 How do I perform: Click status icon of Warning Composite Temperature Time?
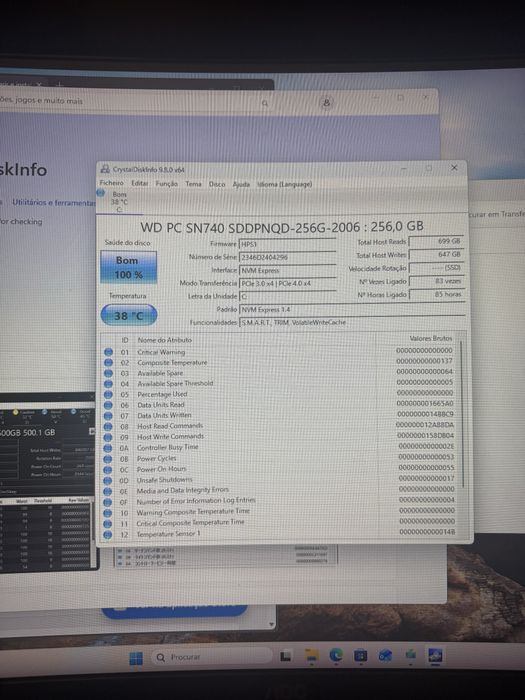(108, 513)
